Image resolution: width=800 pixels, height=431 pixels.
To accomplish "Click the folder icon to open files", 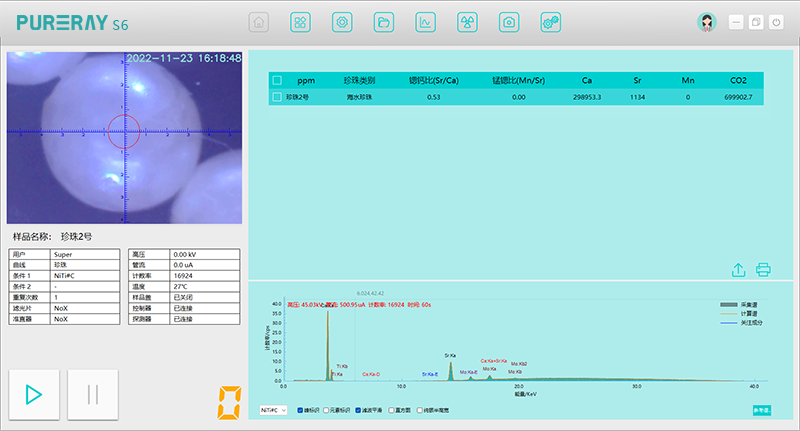I will [x=383, y=22].
